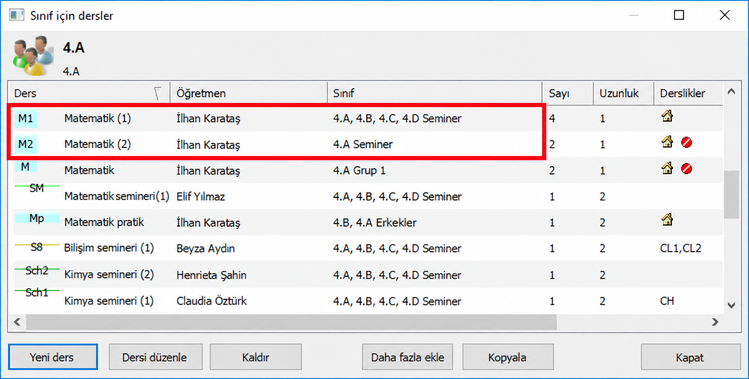Click the window title bar app icon
Viewport: 749px width, 379px height.
[17, 15]
